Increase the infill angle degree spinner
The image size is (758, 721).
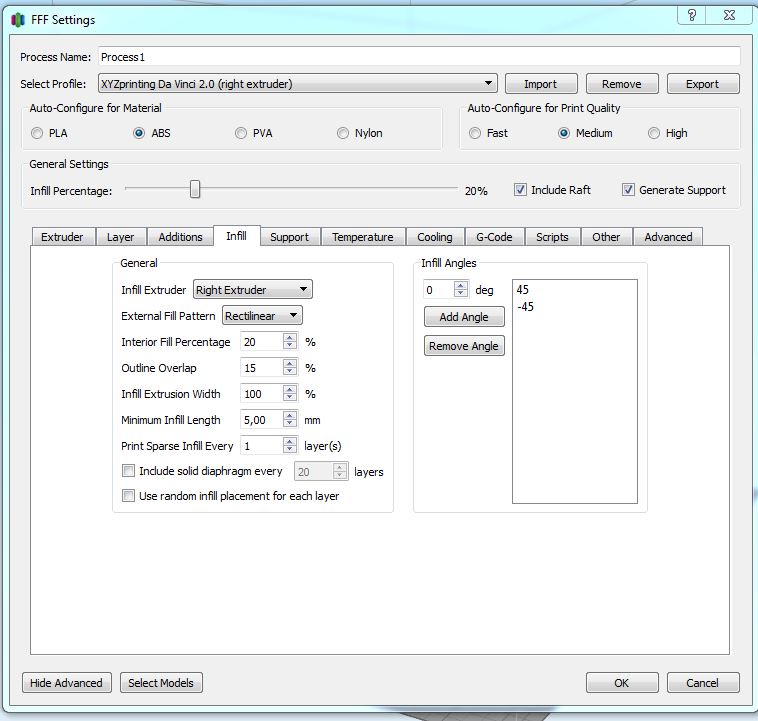pyautogui.click(x=460, y=286)
